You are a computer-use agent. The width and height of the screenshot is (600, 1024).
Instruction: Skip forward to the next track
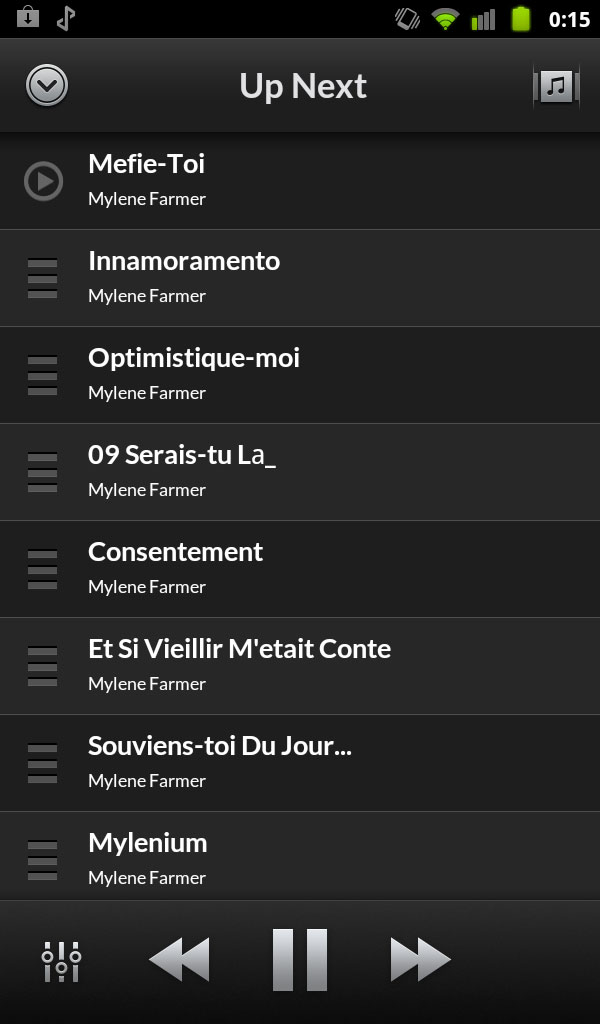tap(420, 961)
